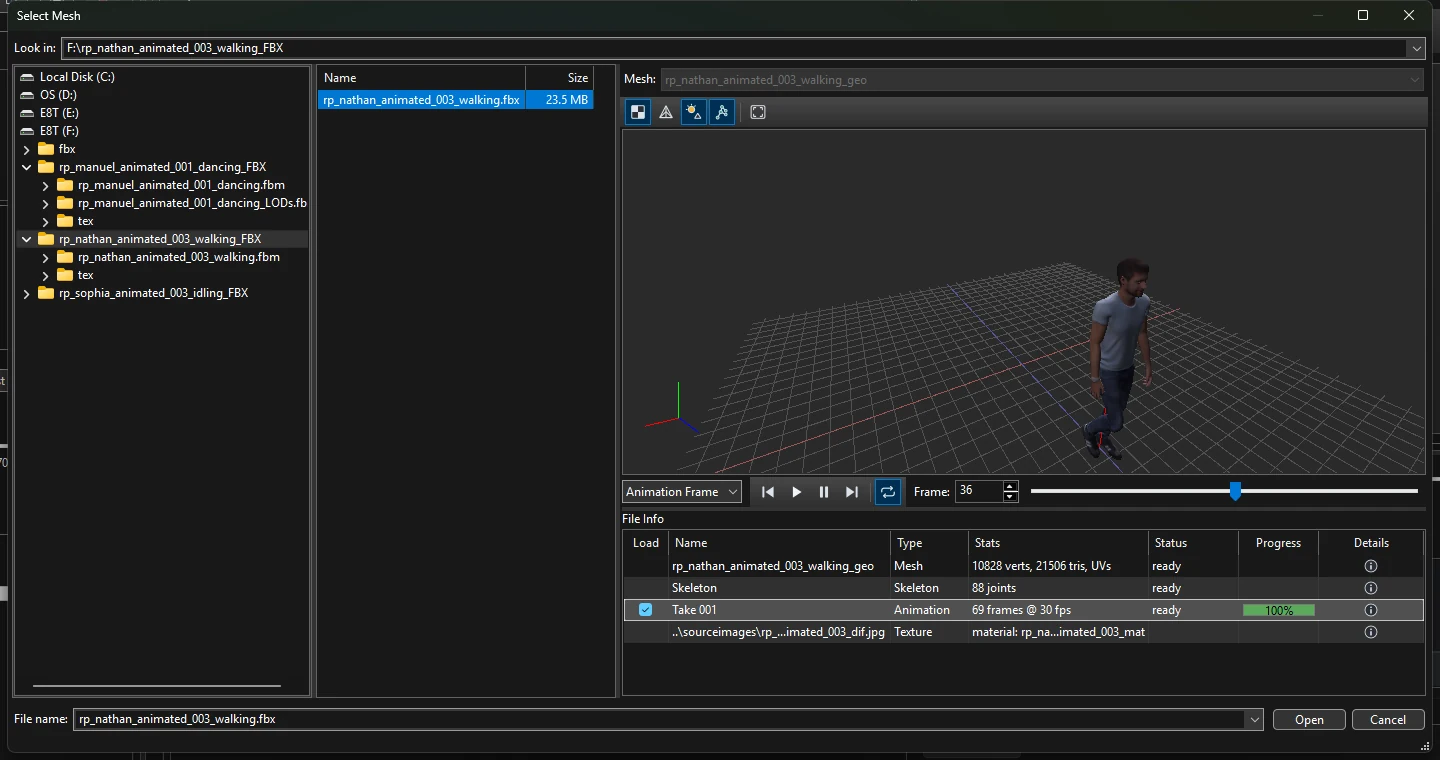Open the Look in path dropdown
The height and width of the screenshot is (760, 1440).
tap(1416, 48)
